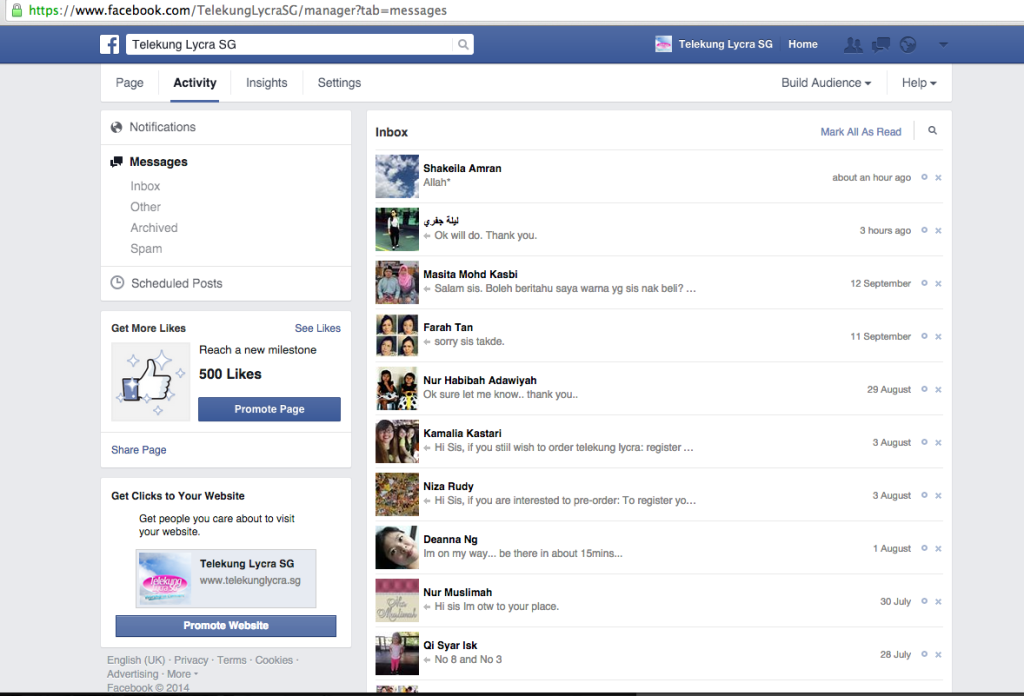Archive Kamalia Kastari conversation
Image resolution: width=1024 pixels, height=696 pixels.
[x=938, y=443]
